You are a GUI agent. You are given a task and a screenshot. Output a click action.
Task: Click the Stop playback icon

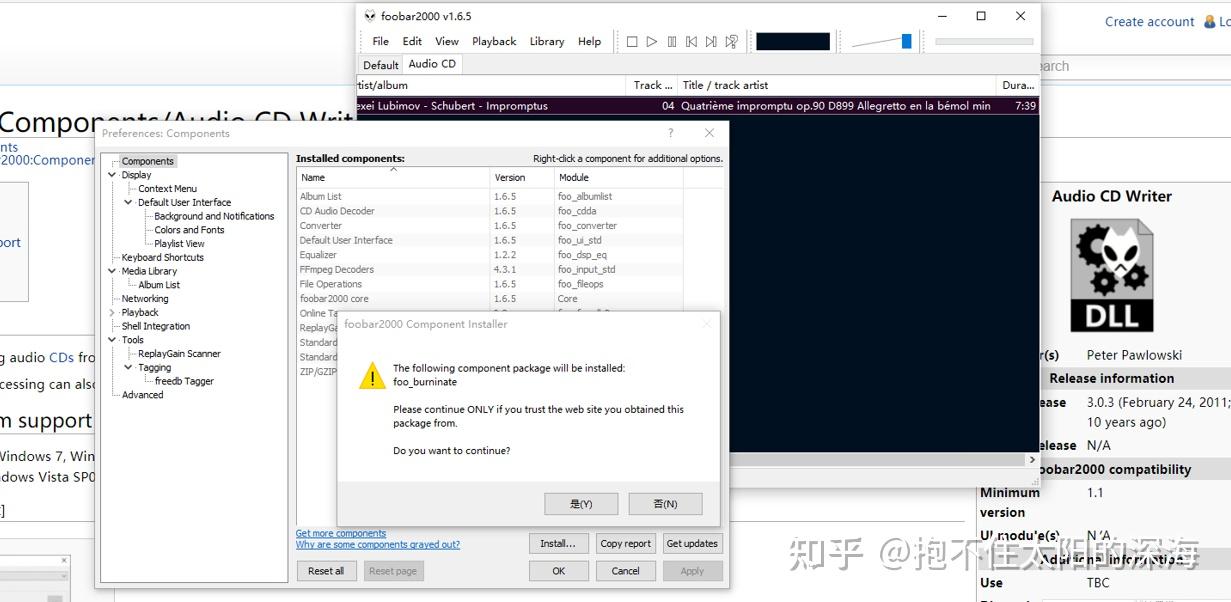click(632, 41)
